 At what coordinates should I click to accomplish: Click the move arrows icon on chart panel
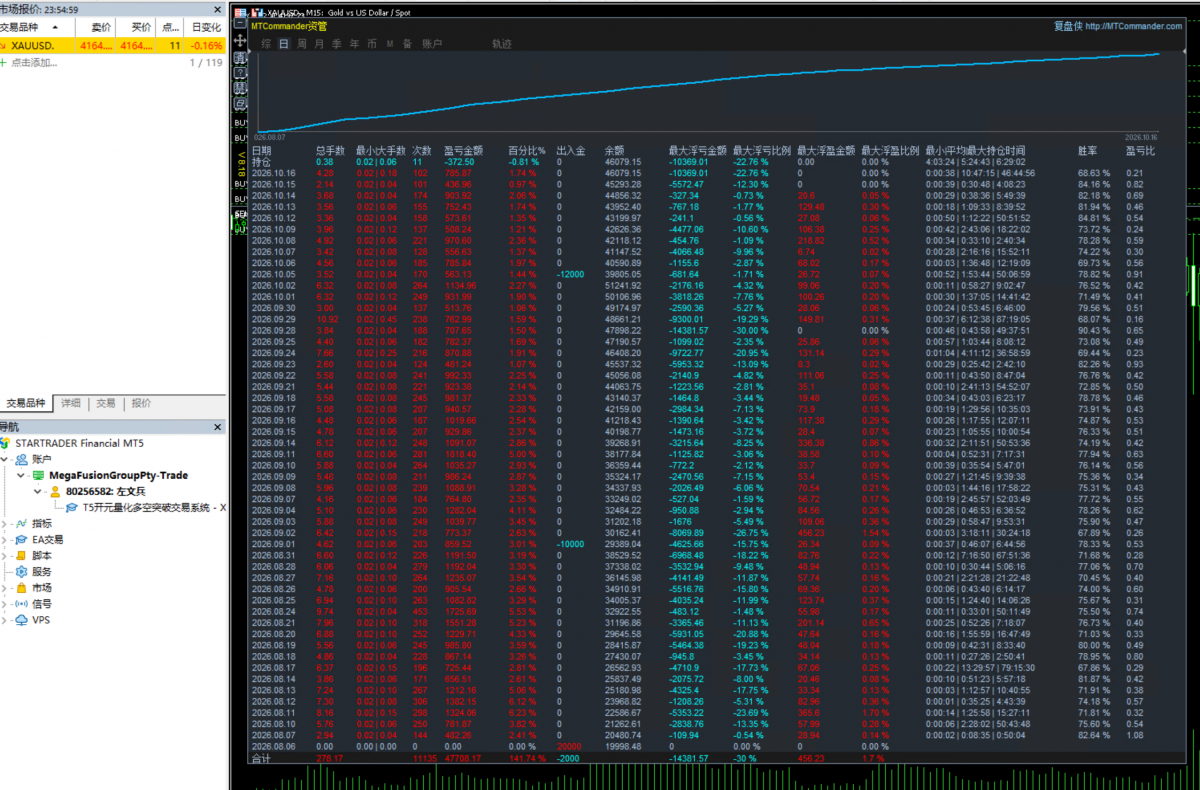point(240,41)
